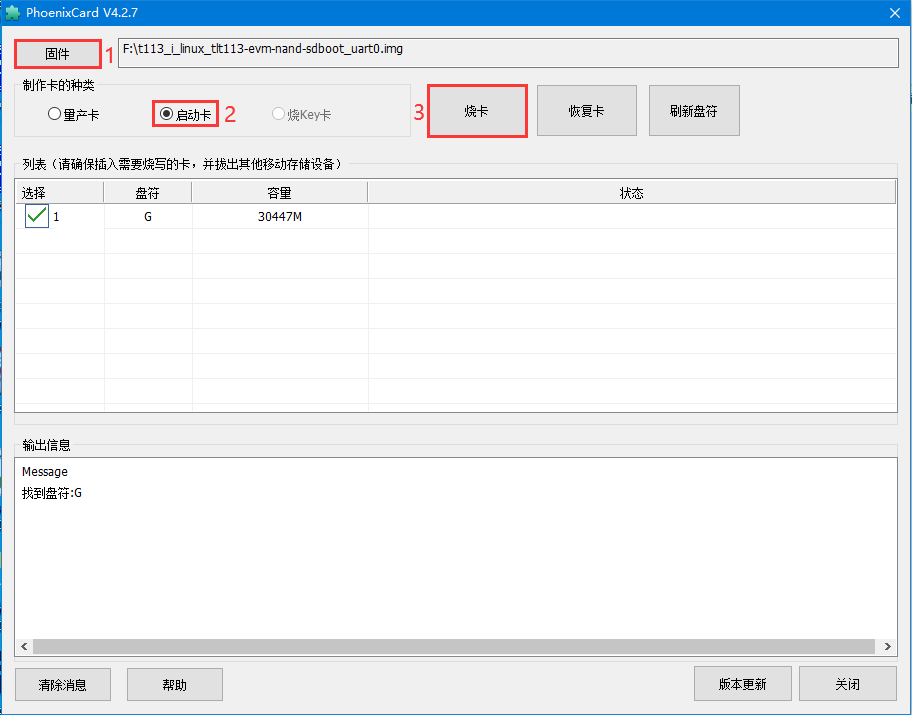Toggle the checkbox for drive row 1
Screen dimensions: 912x715
click(x=37, y=216)
